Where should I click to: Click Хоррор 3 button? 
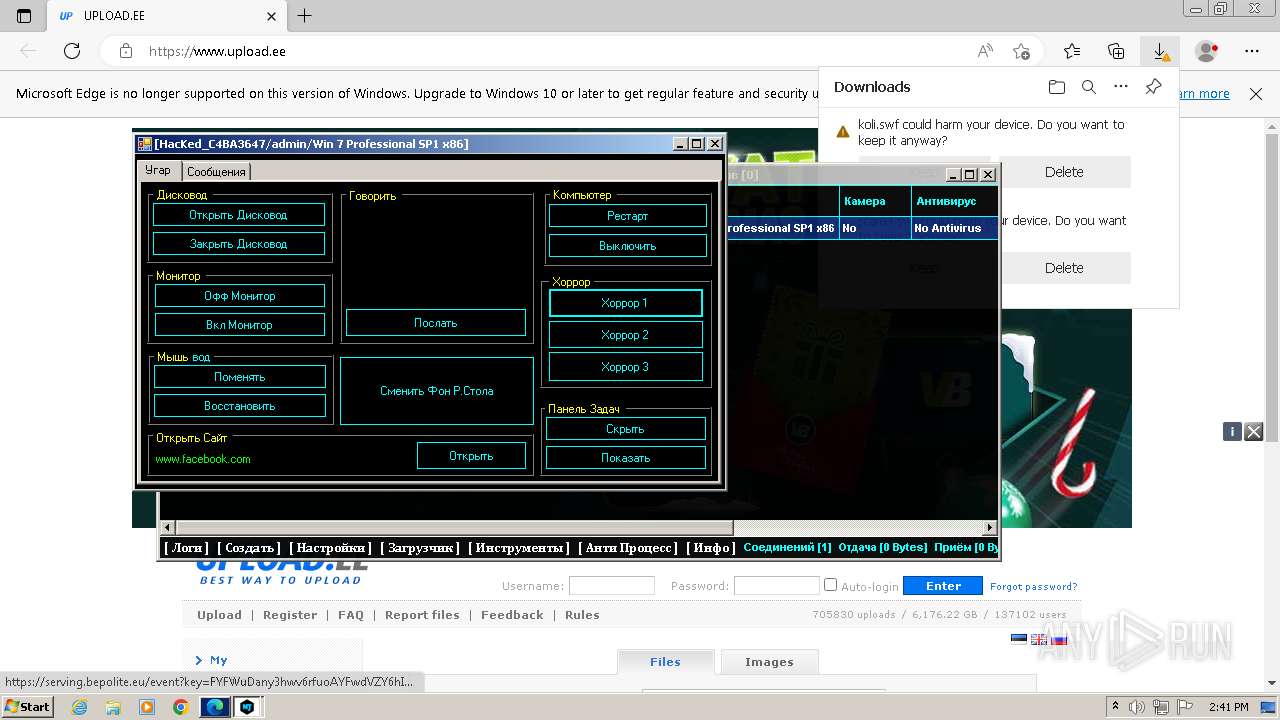(x=626, y=367)
